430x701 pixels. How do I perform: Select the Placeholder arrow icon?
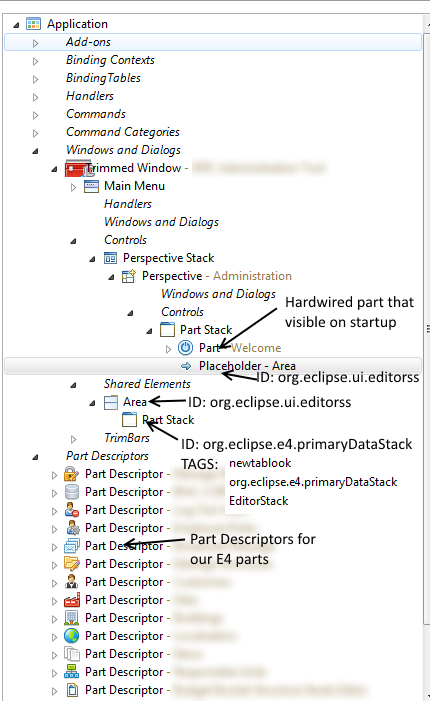click(x=186, y=366)
